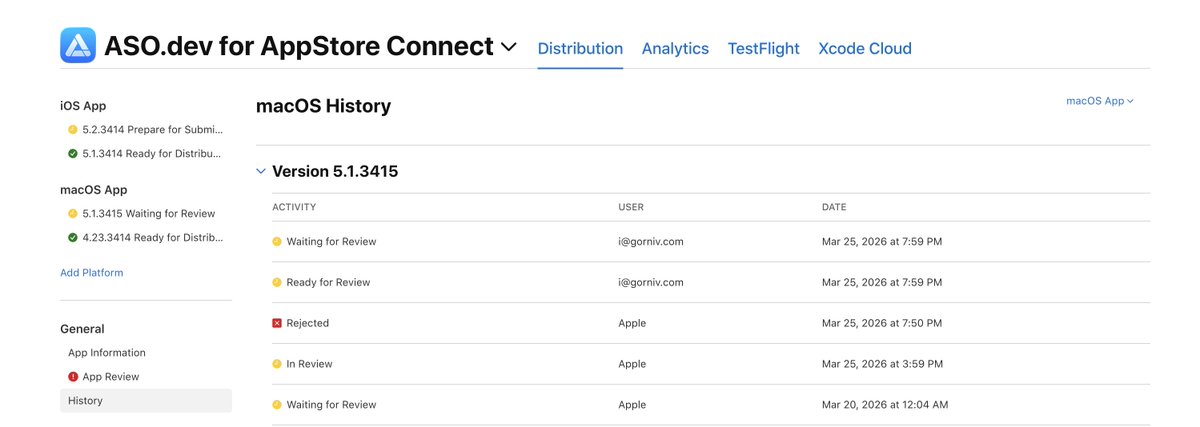Click the red Rejected status icon
The width and height of the screenshot is (1200, 427).
tap(277, 323)
